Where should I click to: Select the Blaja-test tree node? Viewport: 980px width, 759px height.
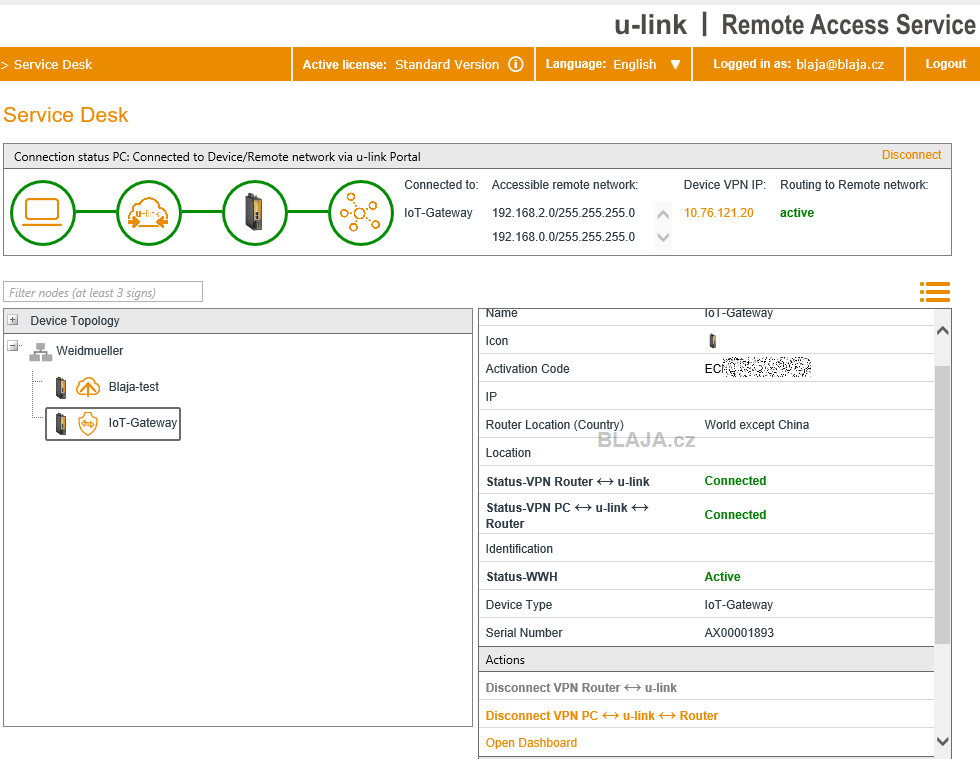point(134,387)
